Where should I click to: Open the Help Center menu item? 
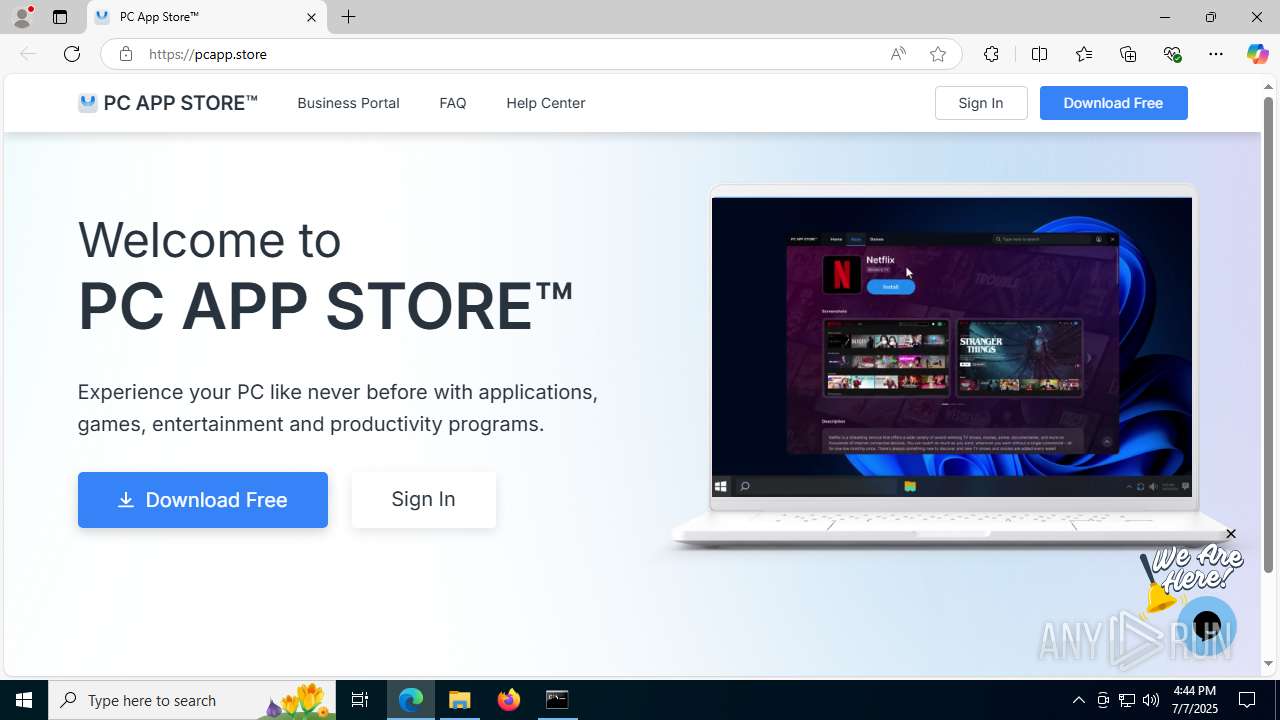pyautogui.click(x=546, y=103)
